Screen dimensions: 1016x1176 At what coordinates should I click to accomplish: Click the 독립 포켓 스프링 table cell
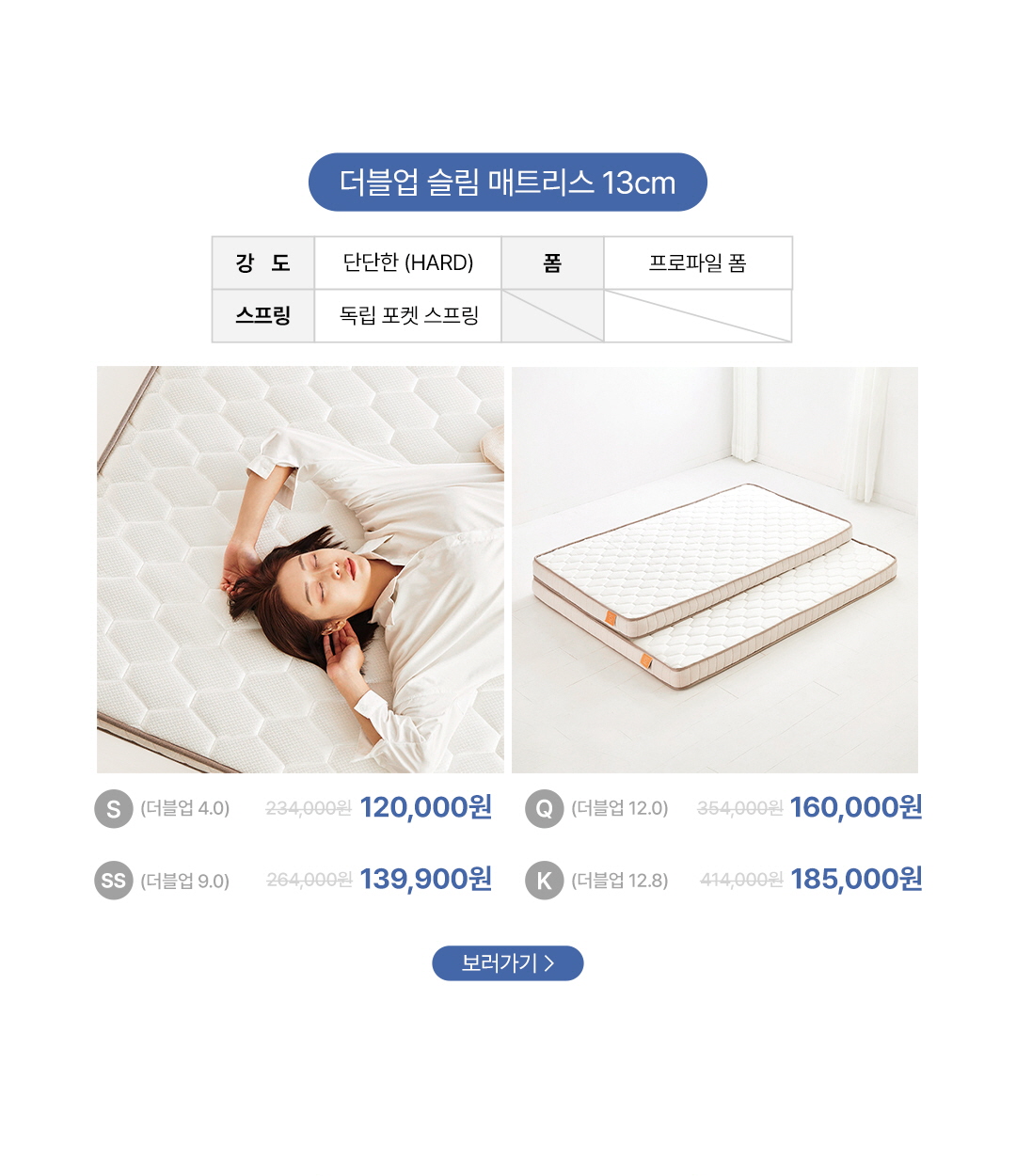(x=407, y=315)
